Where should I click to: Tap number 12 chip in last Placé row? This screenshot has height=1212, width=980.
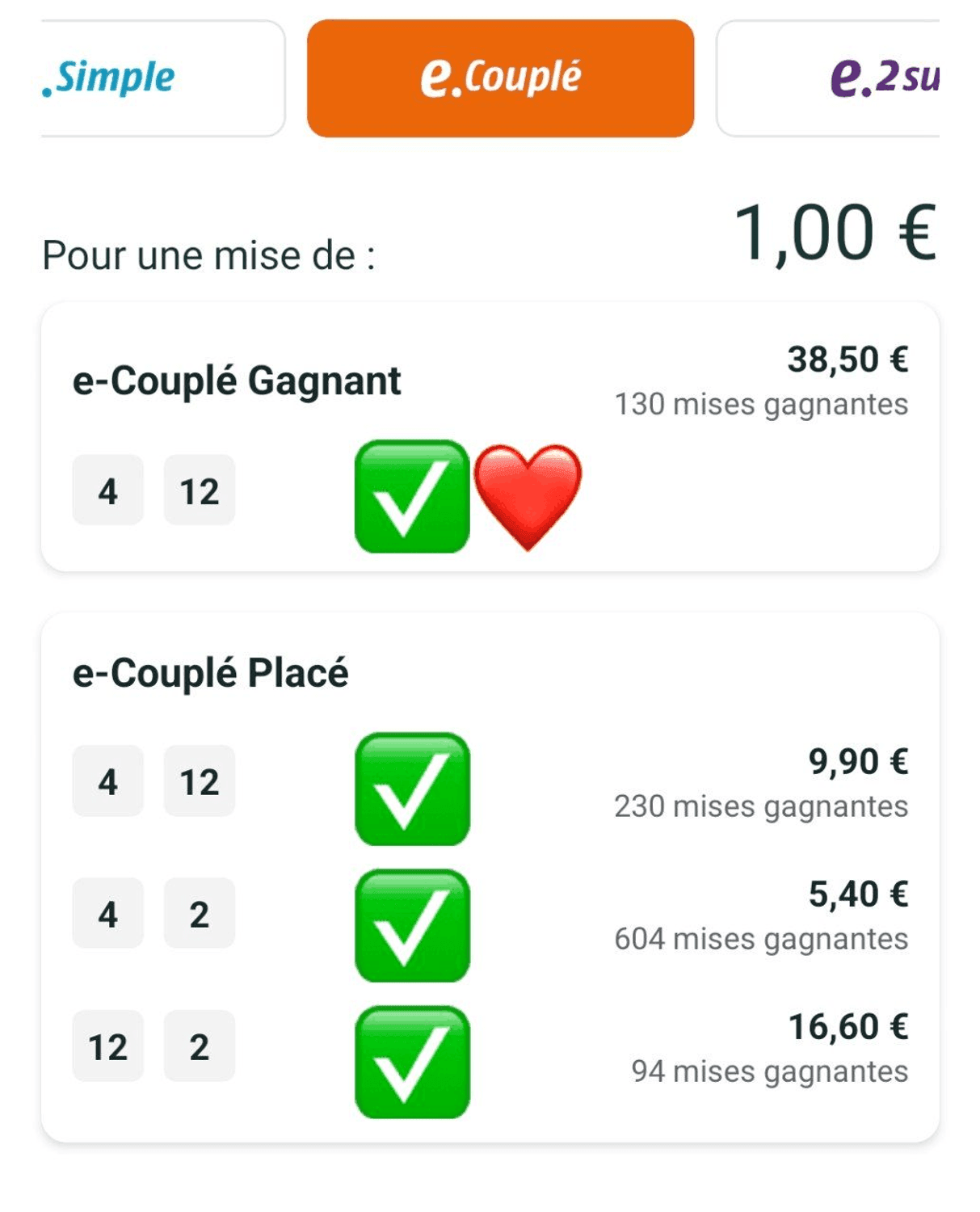coord(107,1046)
